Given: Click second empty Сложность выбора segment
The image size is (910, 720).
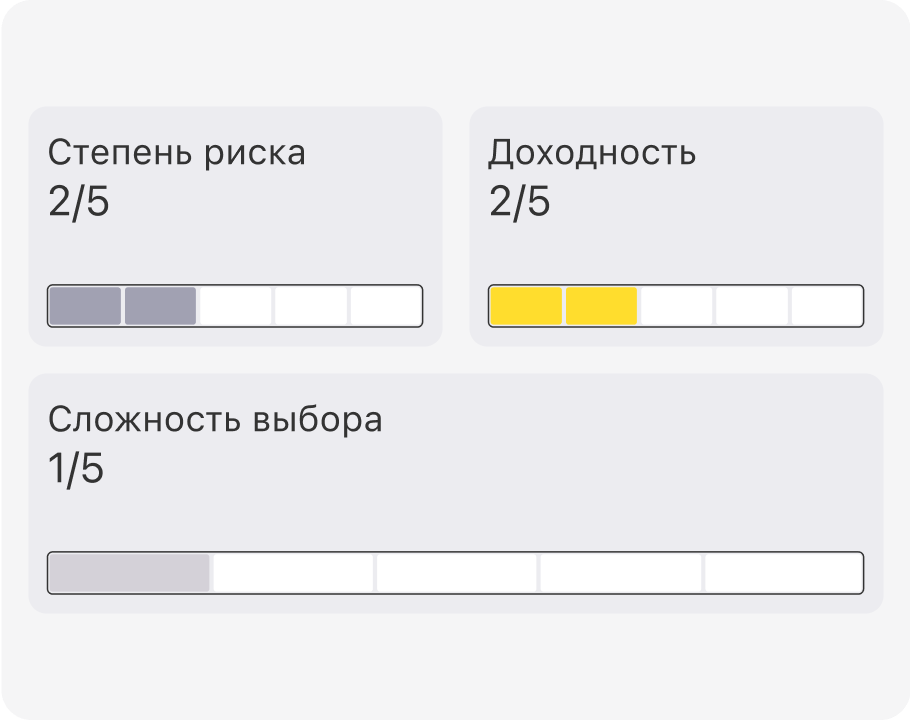Looking at the screenshot, I should pyautogui.click(x=293, y=573).
